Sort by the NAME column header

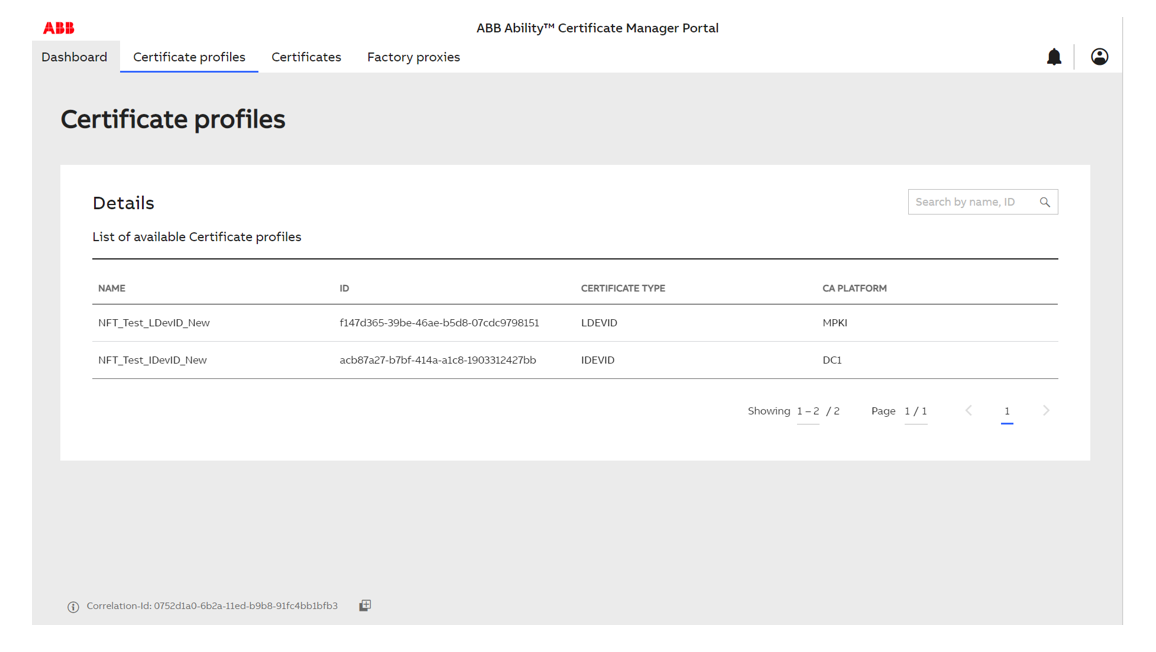click(112, 288)
